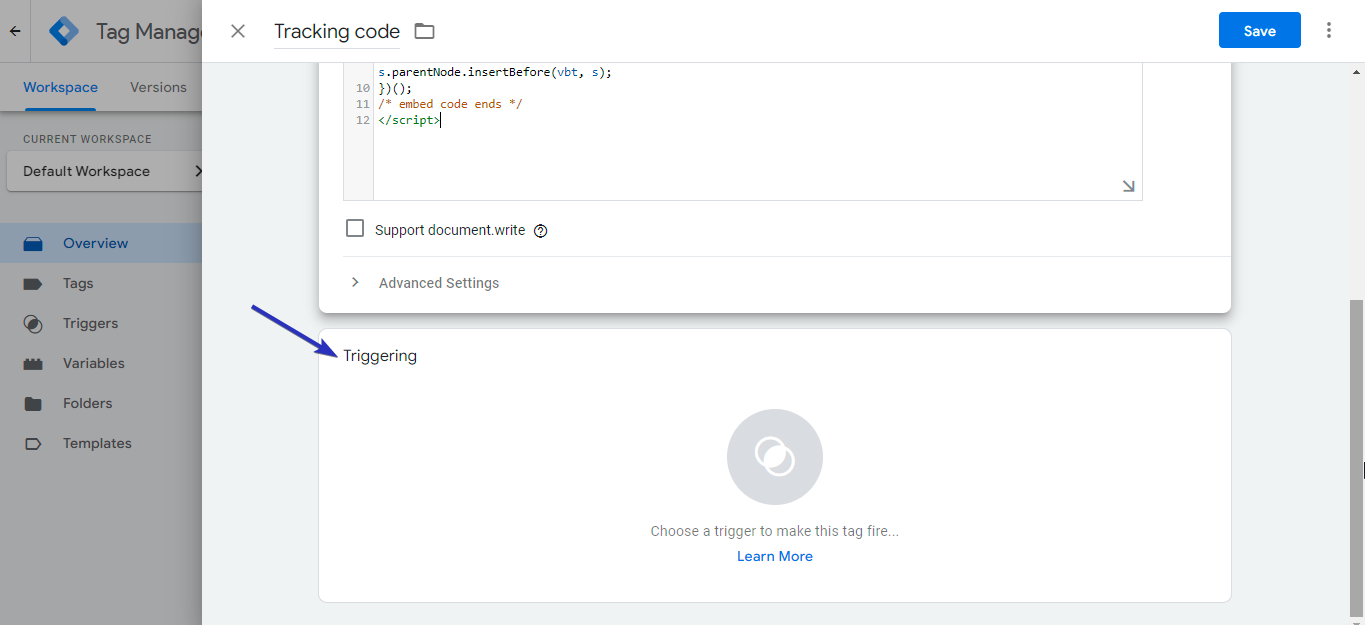This screenshot has height=625, width=1365.
Task: Click the page vertical scrollbar thumb
Action: tap(1357, 457)
